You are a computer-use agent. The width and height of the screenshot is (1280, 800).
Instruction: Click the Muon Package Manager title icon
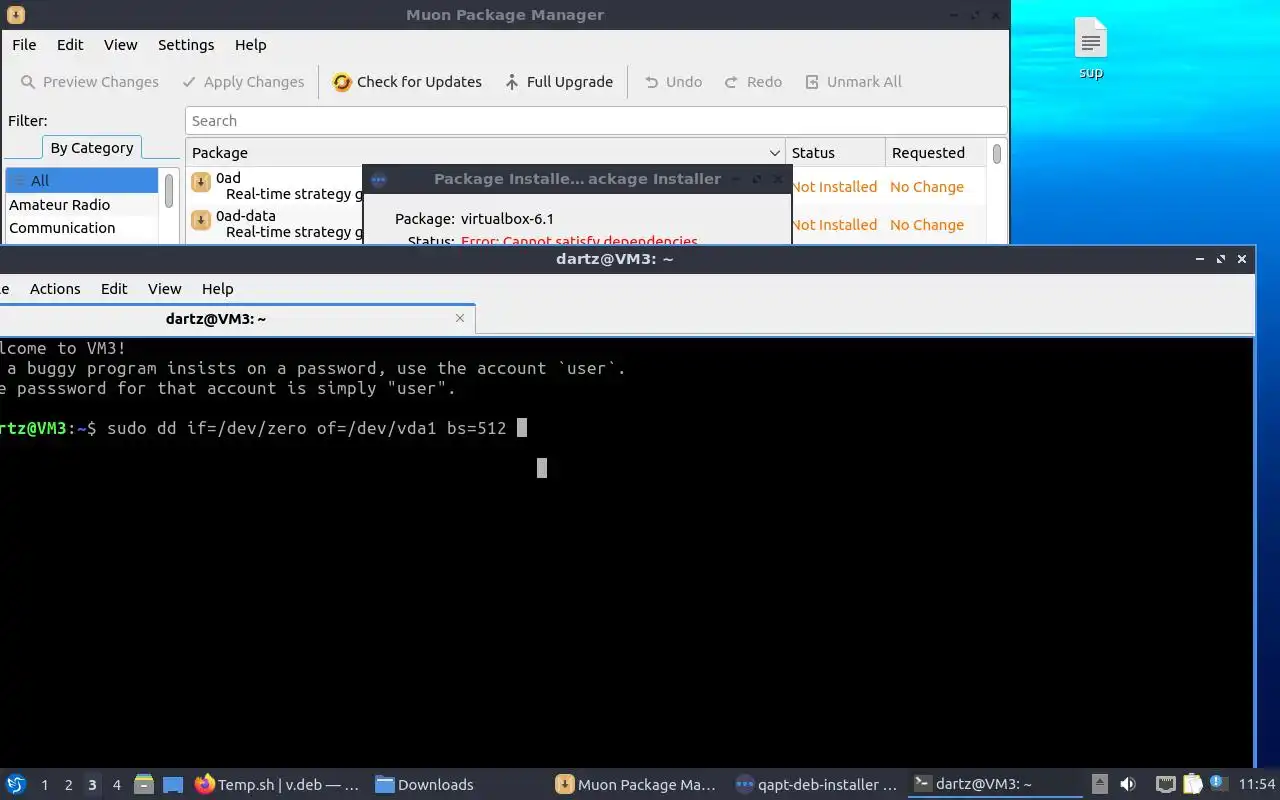(x=15, y=15)
